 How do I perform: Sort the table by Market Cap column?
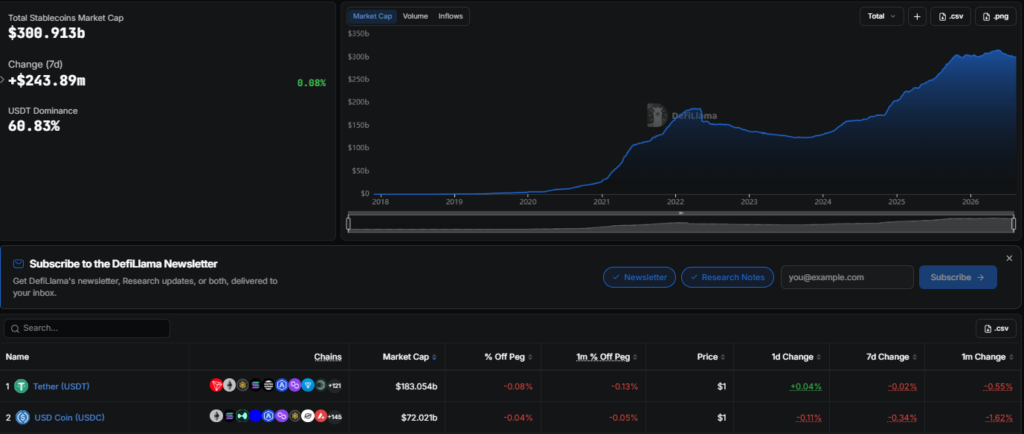(x=409, y=357)
